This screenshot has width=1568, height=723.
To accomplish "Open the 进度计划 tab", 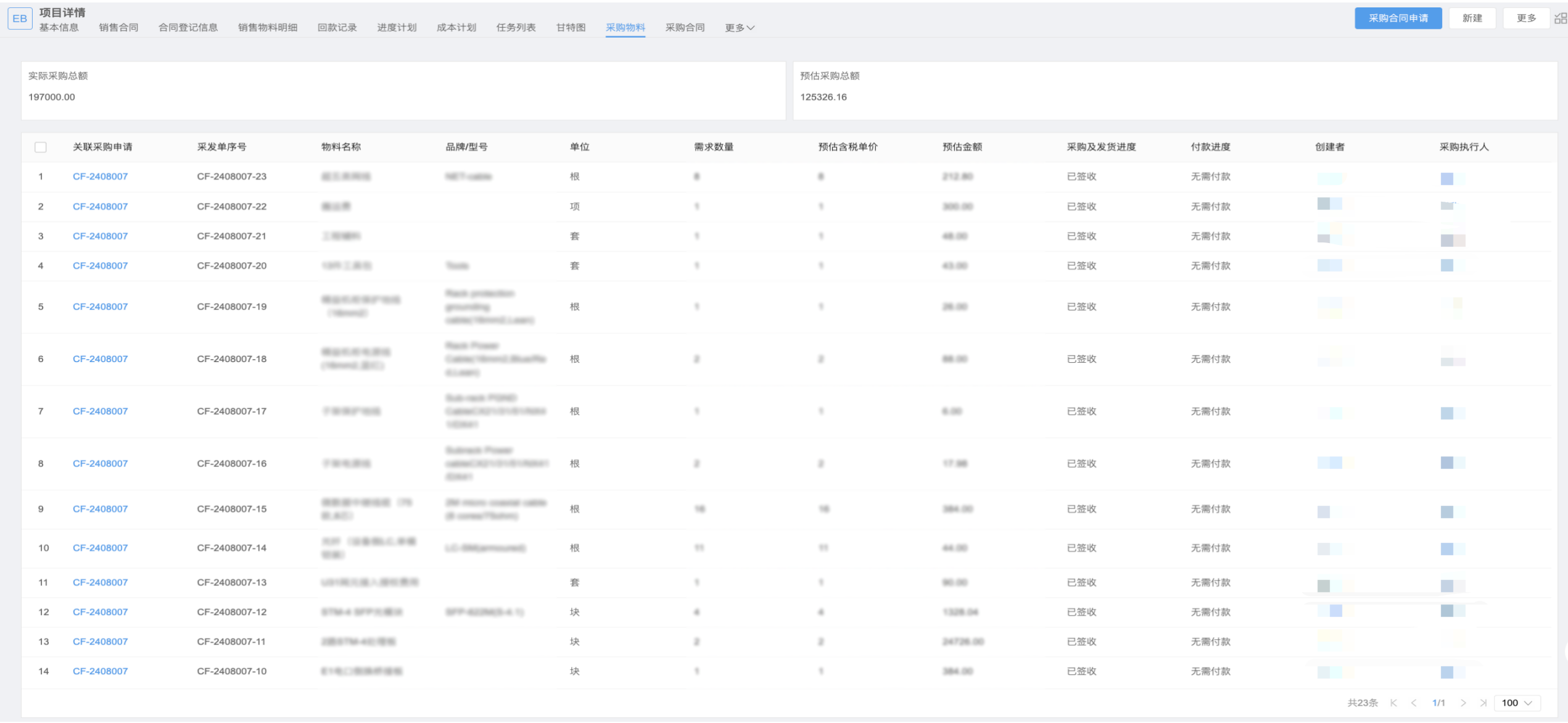I will (x=397, y=27).
